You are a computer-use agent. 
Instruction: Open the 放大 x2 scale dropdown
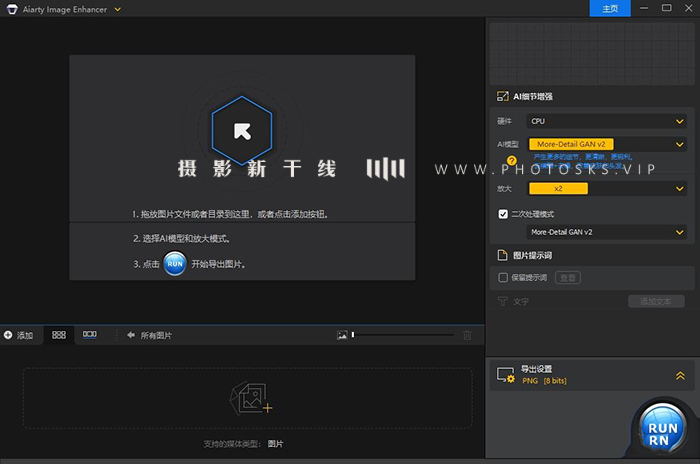607,188
